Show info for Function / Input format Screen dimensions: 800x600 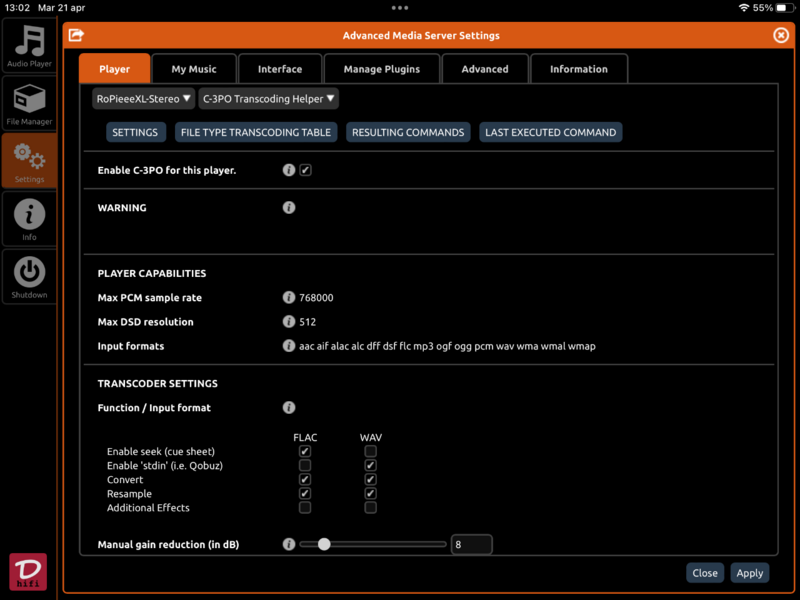point(289,407)
